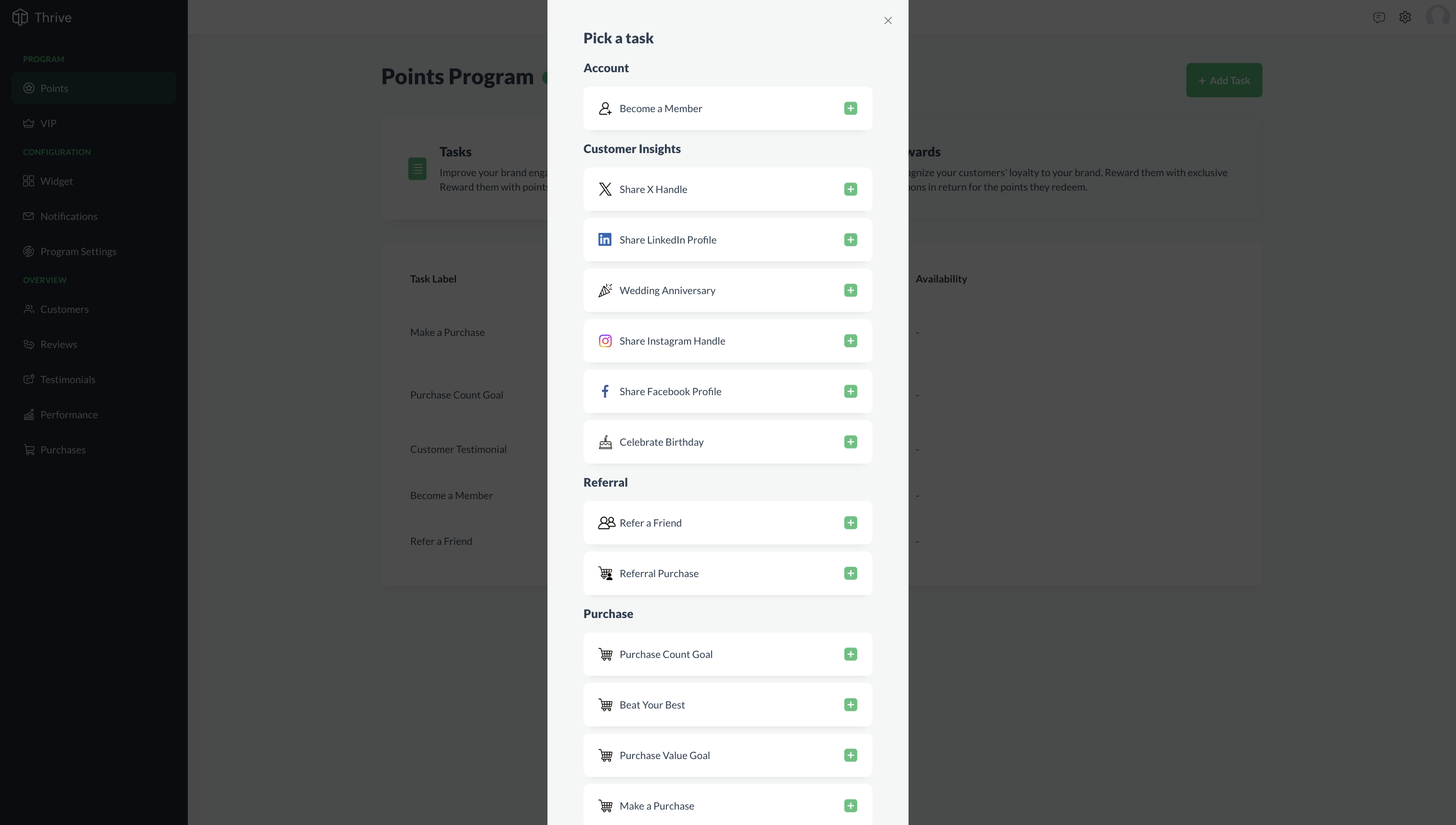Close the Pick a task panel
The image size is (1456, 825).
point(887,21)
